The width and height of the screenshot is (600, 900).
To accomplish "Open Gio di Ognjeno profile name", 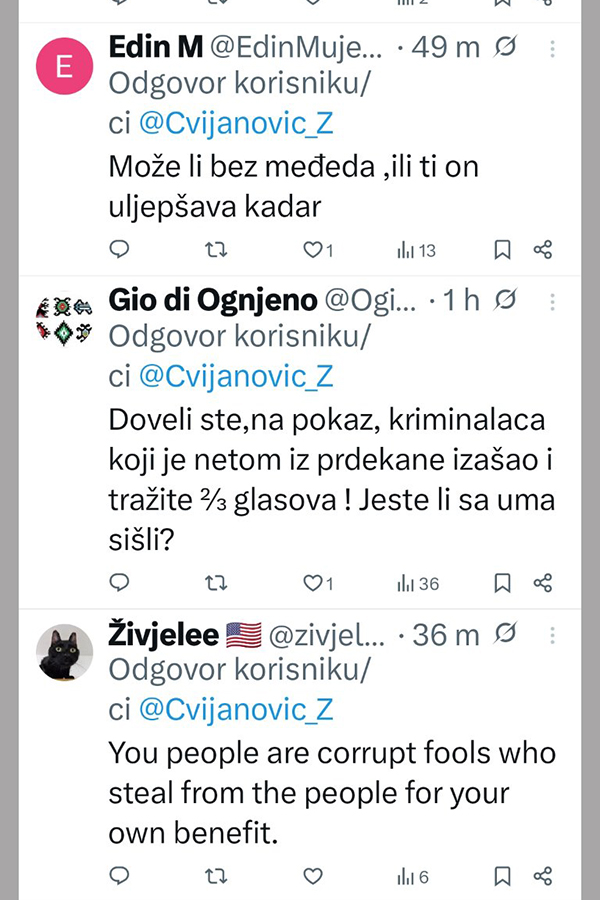I will click(x=212, y=300).
